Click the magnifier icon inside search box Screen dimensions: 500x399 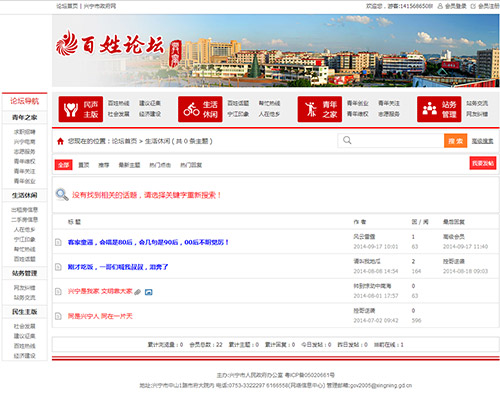click(347, 140)
